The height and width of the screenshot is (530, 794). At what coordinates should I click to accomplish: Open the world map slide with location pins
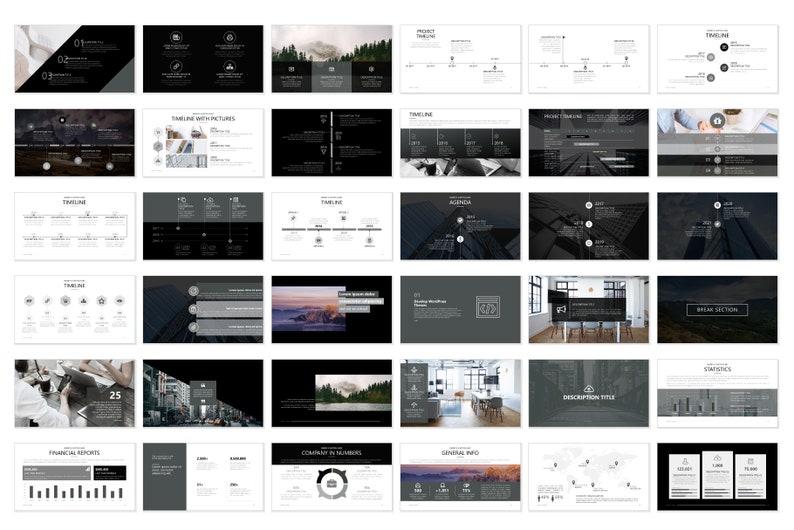[x=589, y=477]
